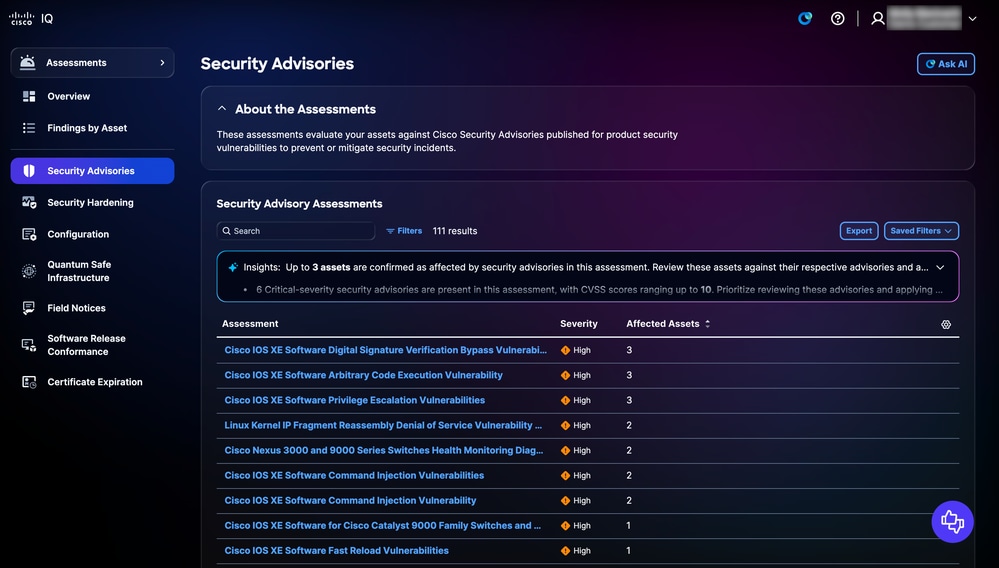Click the floating feedback thumbs button
The image size is (999, 568).
click(x=952, y=522)
